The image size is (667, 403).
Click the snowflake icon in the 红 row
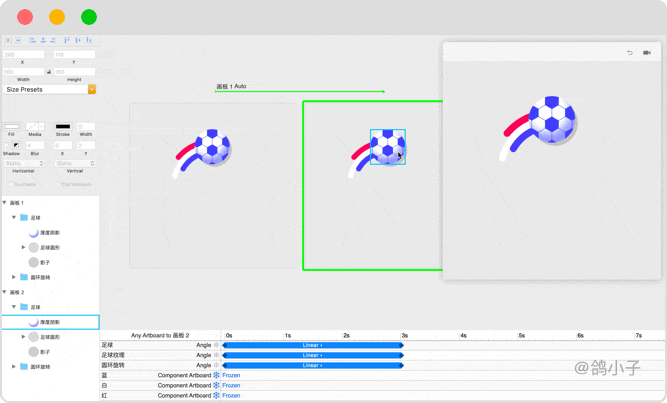point(217,395)
